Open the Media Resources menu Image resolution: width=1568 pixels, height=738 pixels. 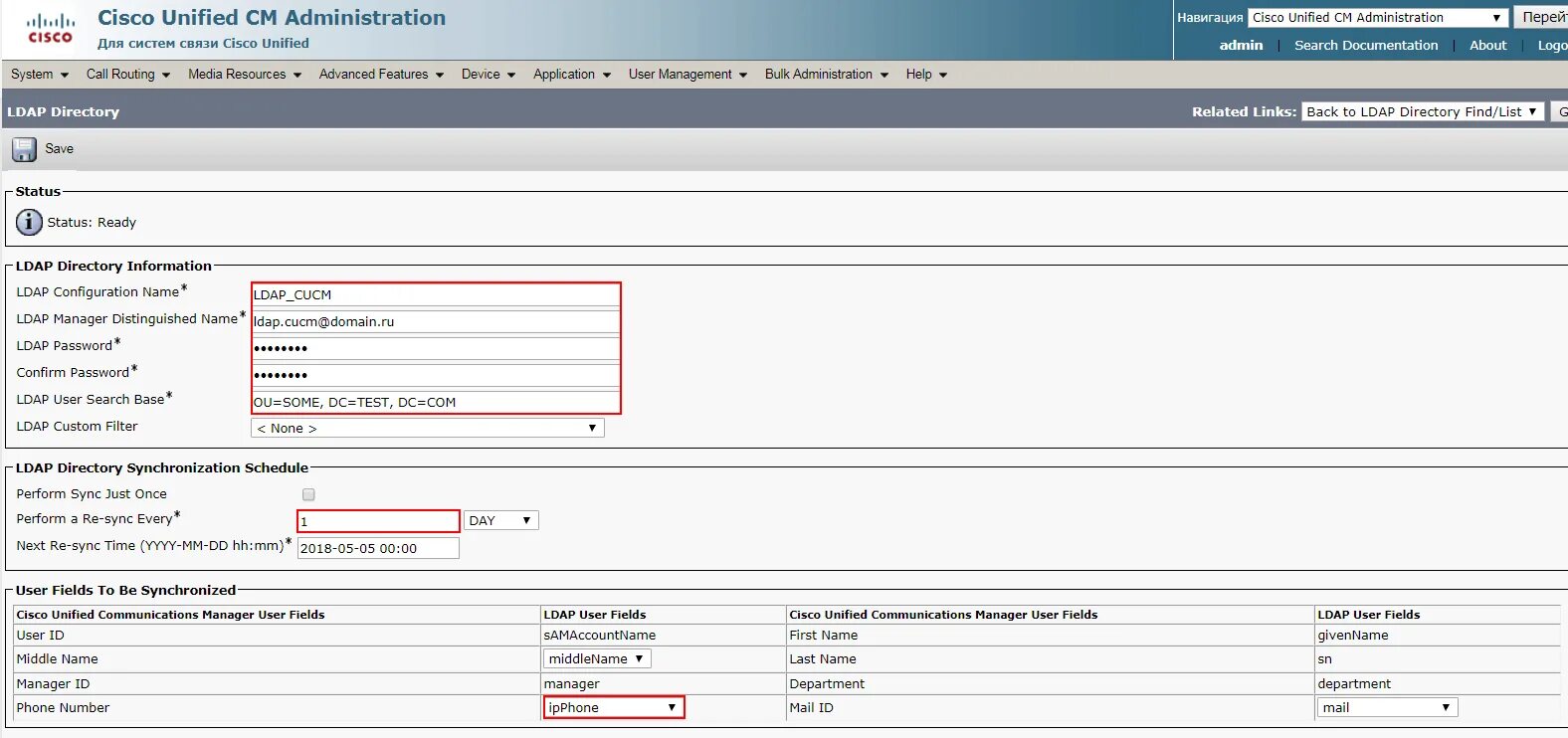[245, 75]
